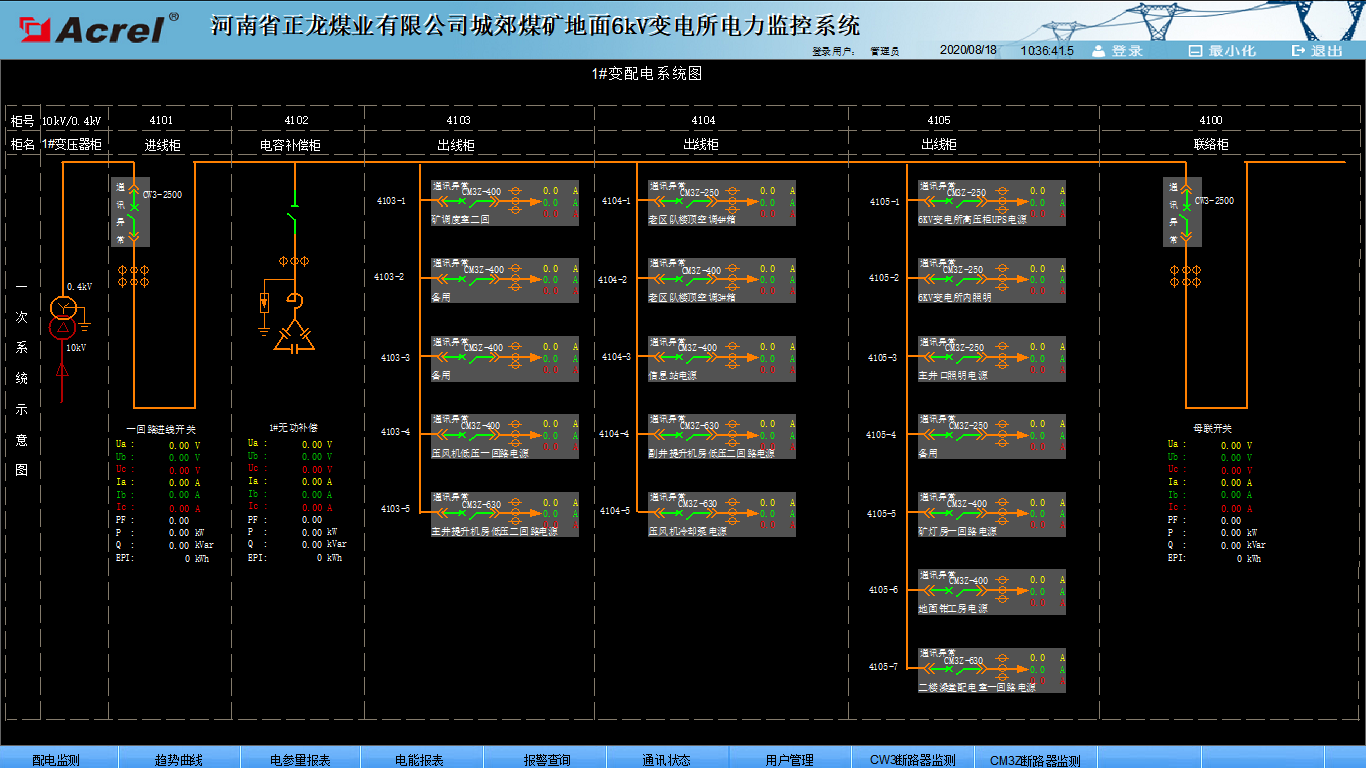Viewport: 1366px width, 768px height.
Task: Click the 主井口照明电源 label
Action: coord(952,376)
